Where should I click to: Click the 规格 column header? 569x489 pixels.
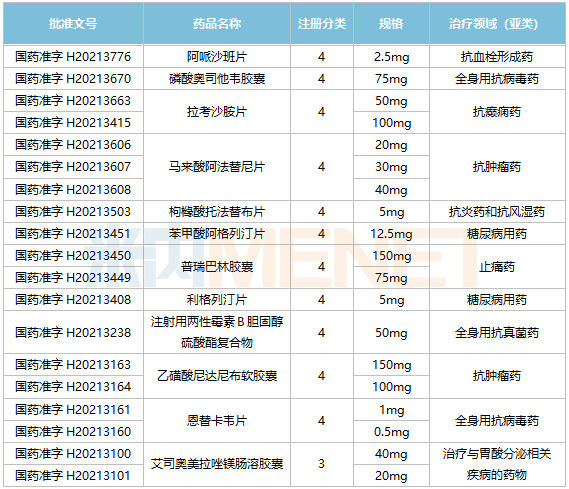391,24
